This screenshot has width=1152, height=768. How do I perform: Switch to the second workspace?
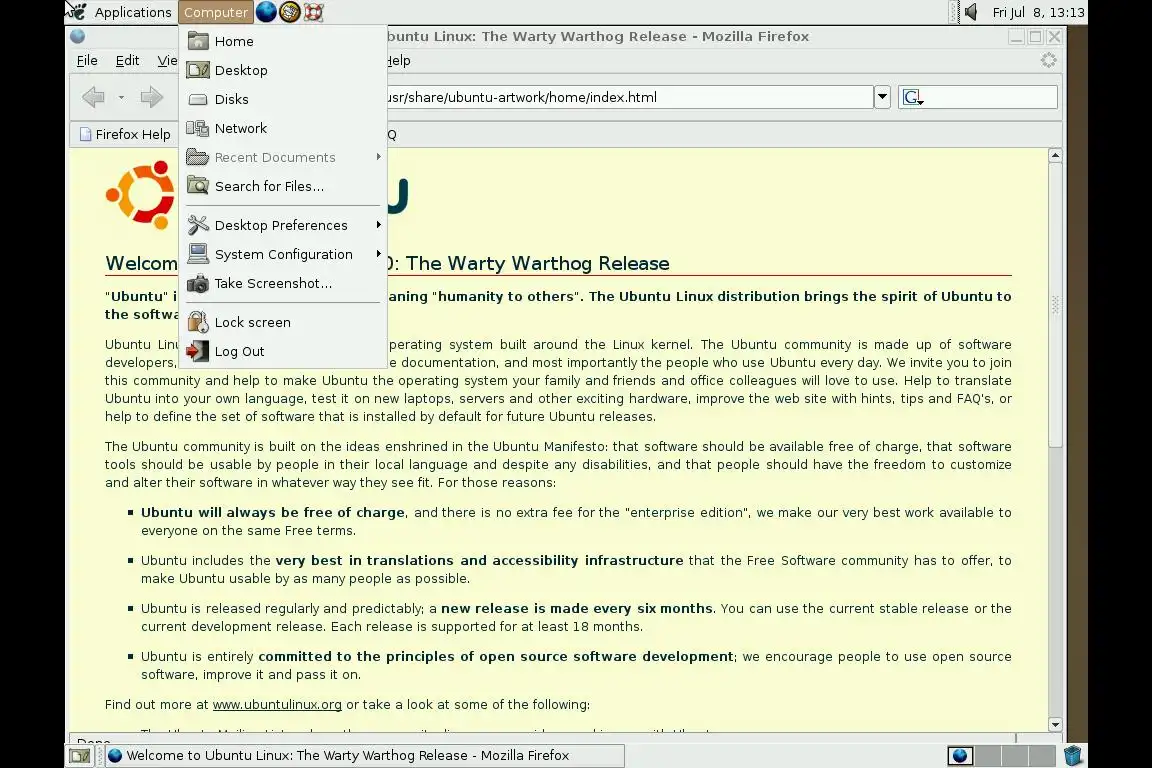point(987,756)
